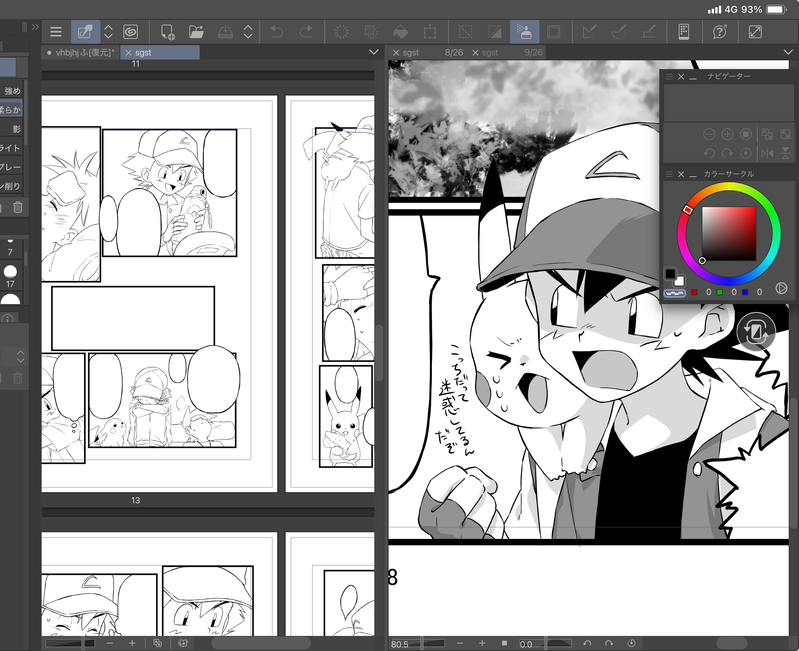Close the sgst tab in left canvas
The width and height of the screenshot is (799, 651).
128,52
